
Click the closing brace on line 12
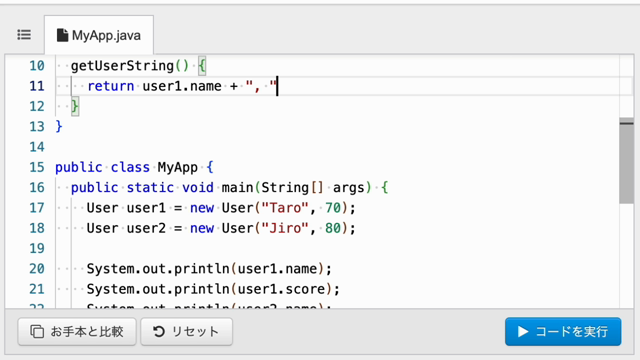click(75, 107)
